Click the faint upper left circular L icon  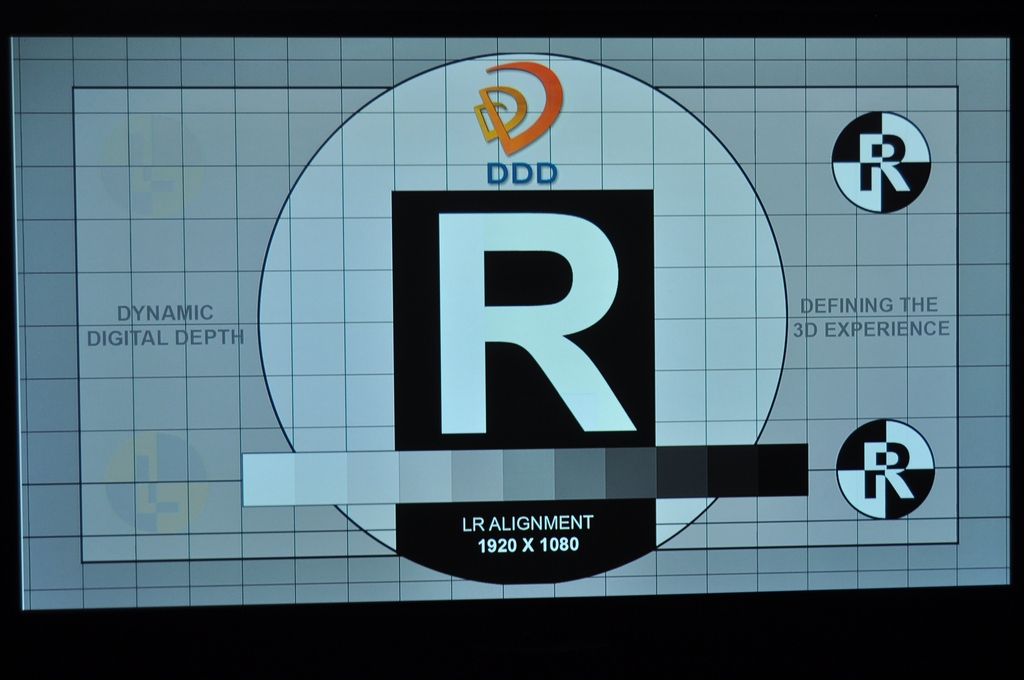[x=151, y=166]
